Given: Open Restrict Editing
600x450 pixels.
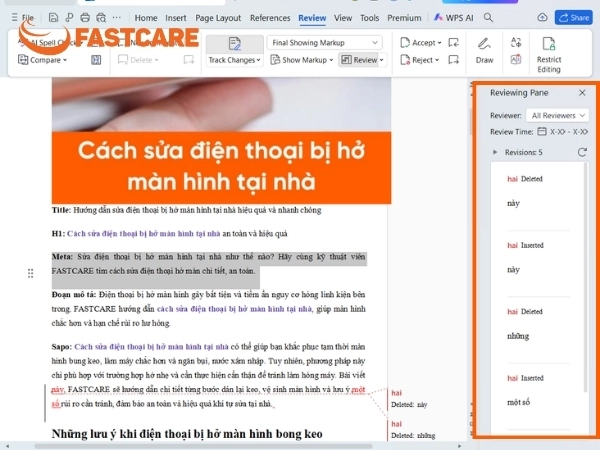Looking at the screenshot, I should 549,55.
